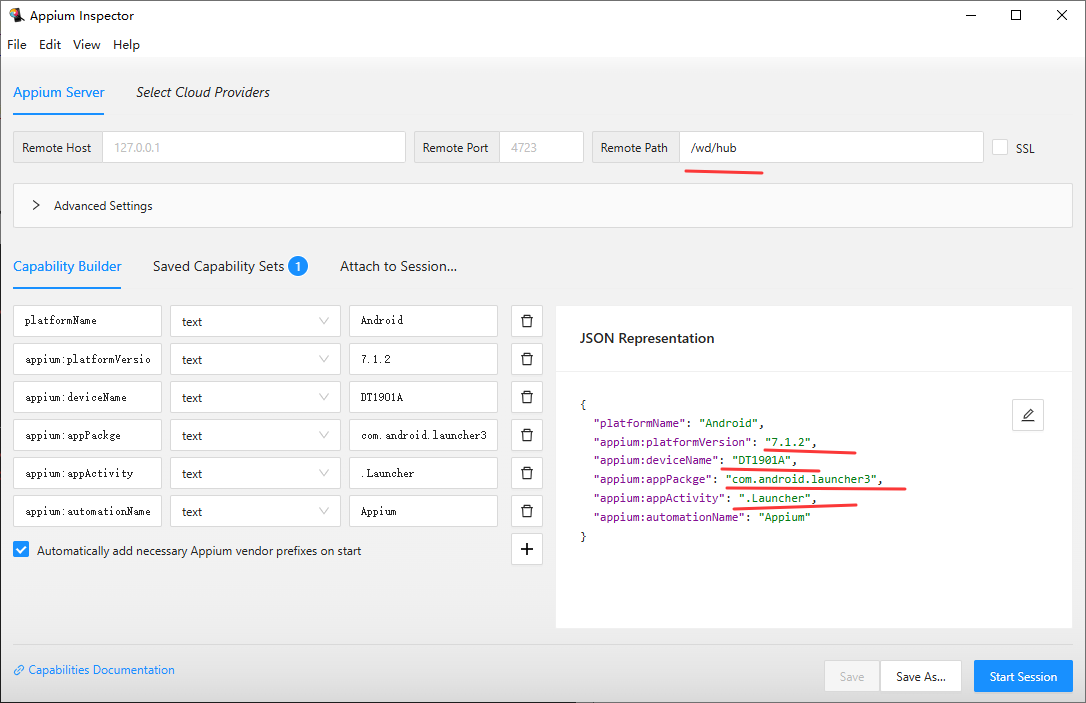Open the Capabilities Documentation link
Viewport: 1086px width, 703px height.
point(94,670)
